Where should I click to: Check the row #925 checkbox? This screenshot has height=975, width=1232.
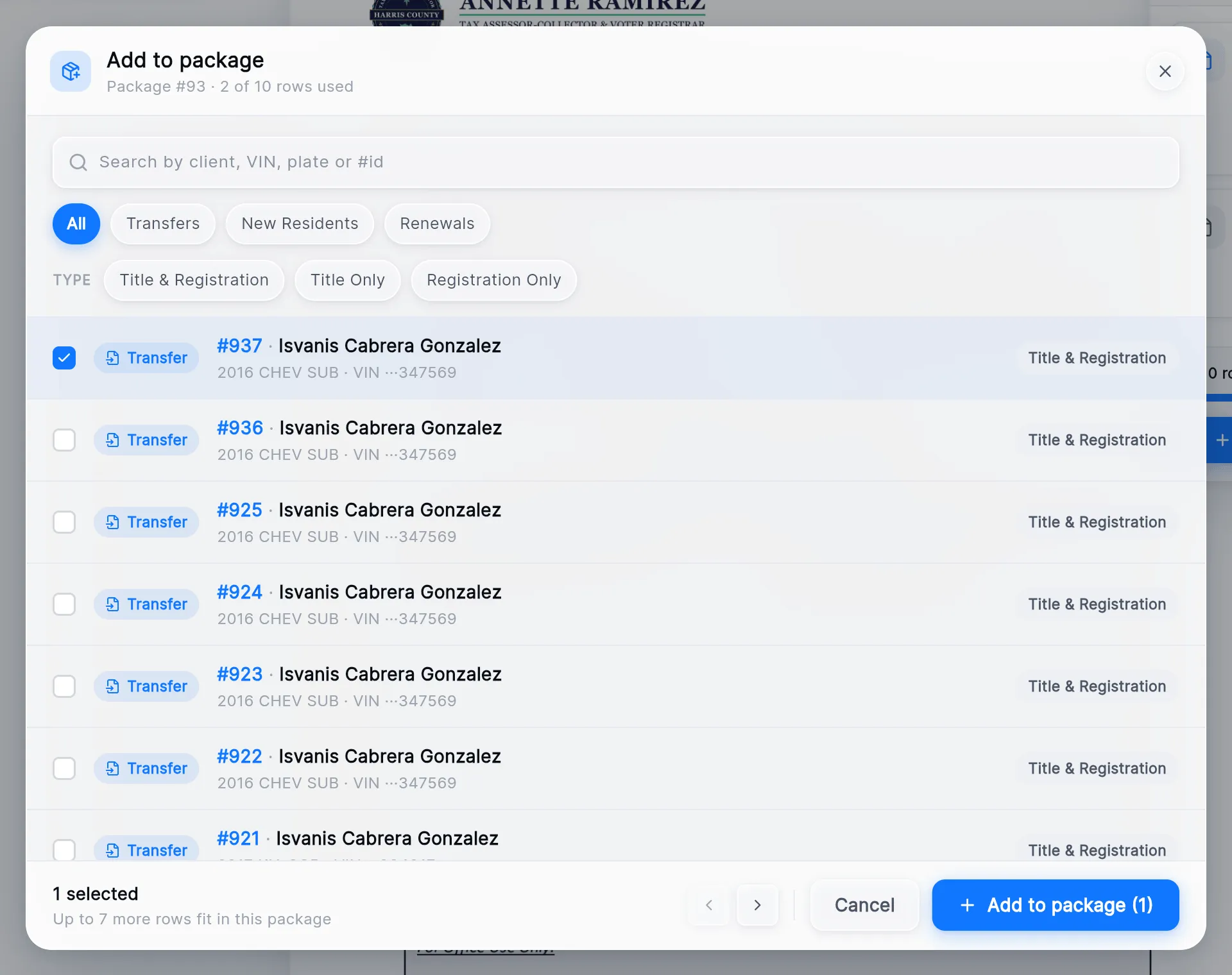64,522
